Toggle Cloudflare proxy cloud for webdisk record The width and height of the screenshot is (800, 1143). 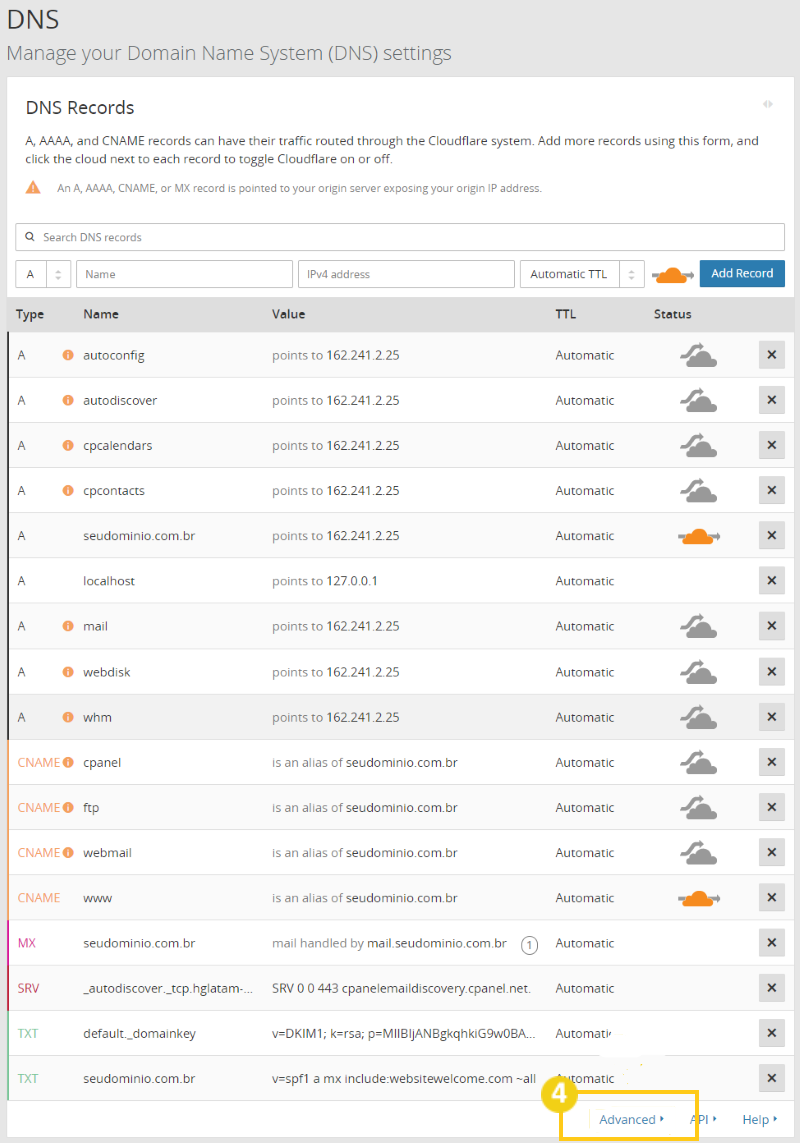[699, 671]
